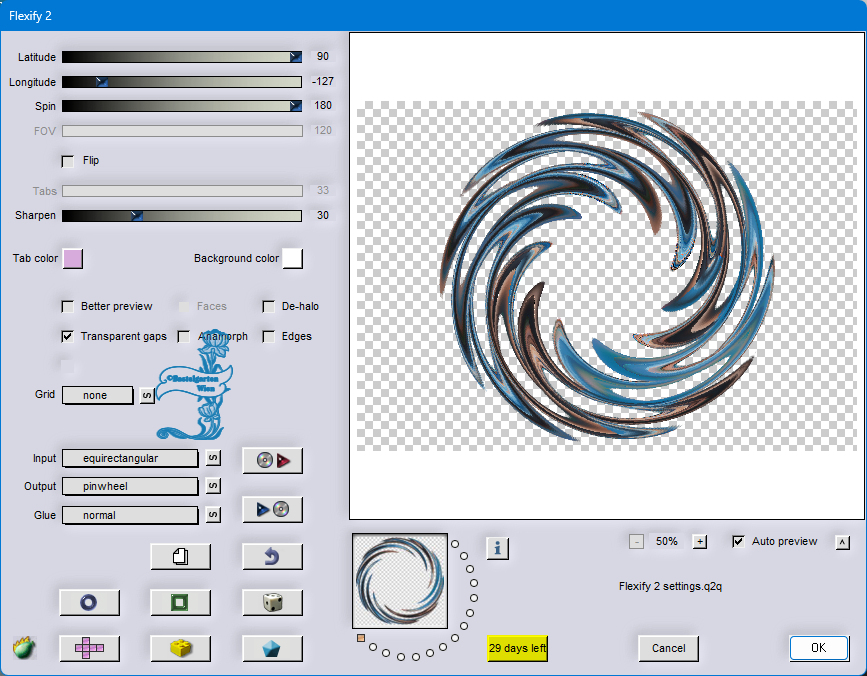Screen dimensions: 867x676
Task: Open the Background color swatch
Action: tap(293, 259)
